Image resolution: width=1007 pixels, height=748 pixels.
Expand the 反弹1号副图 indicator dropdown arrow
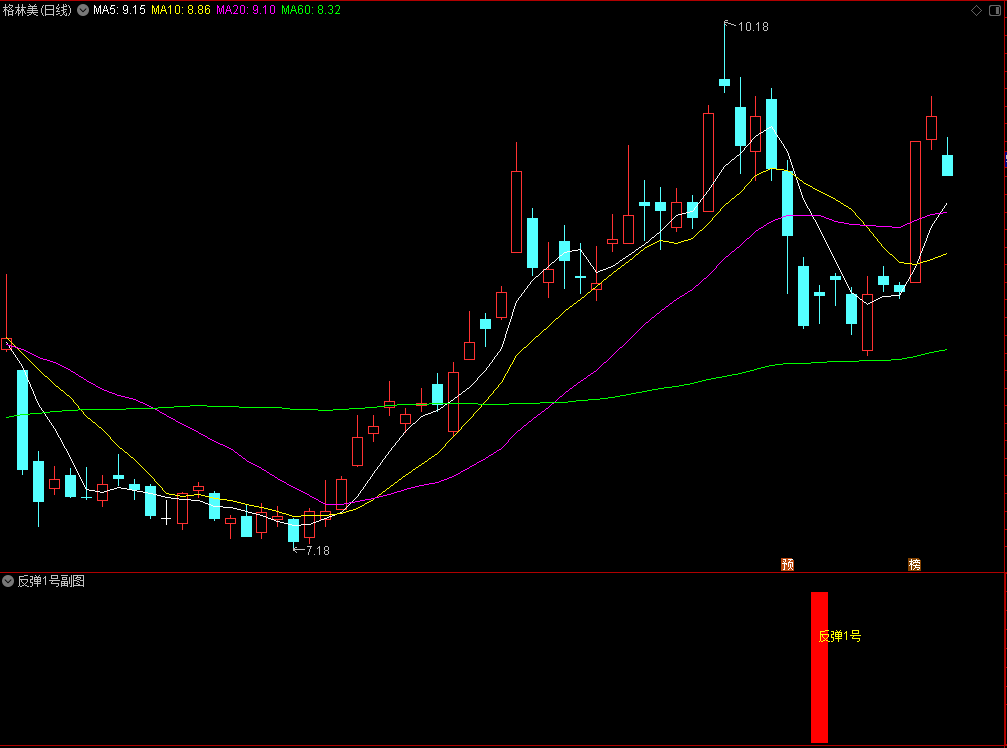pos(8,581)
